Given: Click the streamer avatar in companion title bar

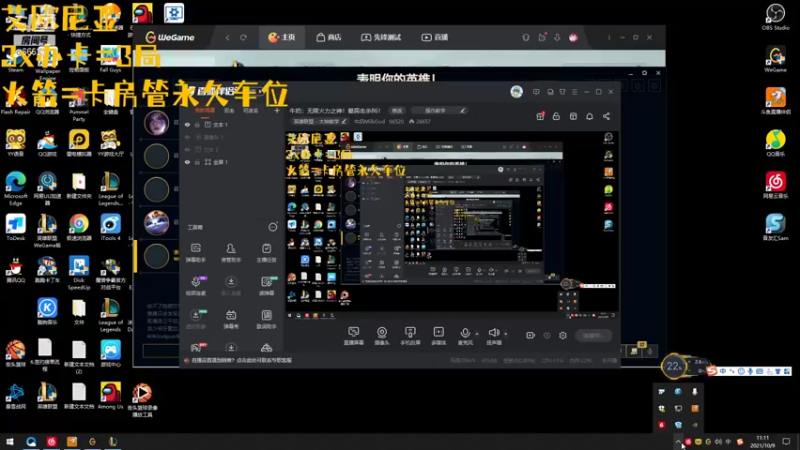Looking at the screenshot, I should point(516,91).
